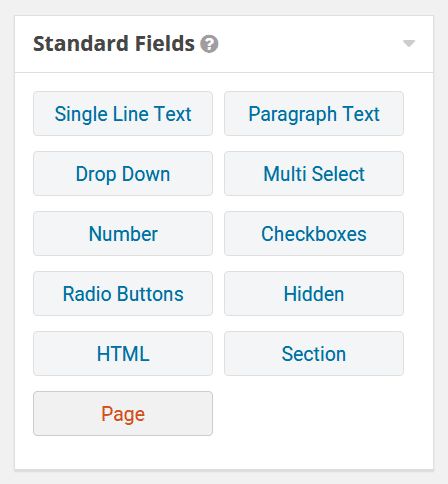
Task: Add the Number field
Action: (x=123, y=234)
